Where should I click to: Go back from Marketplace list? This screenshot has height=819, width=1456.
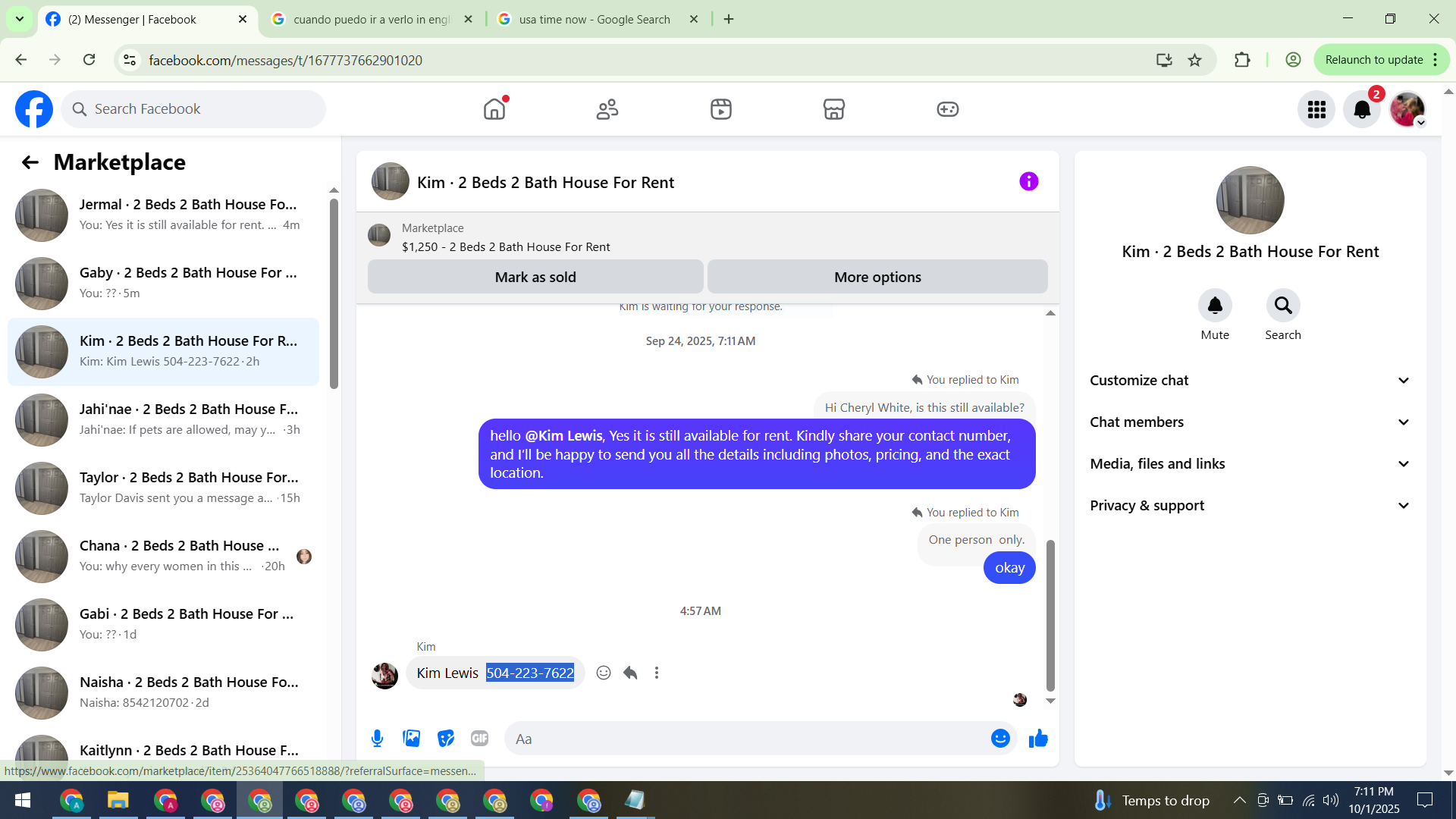click(x=30, y=162)
